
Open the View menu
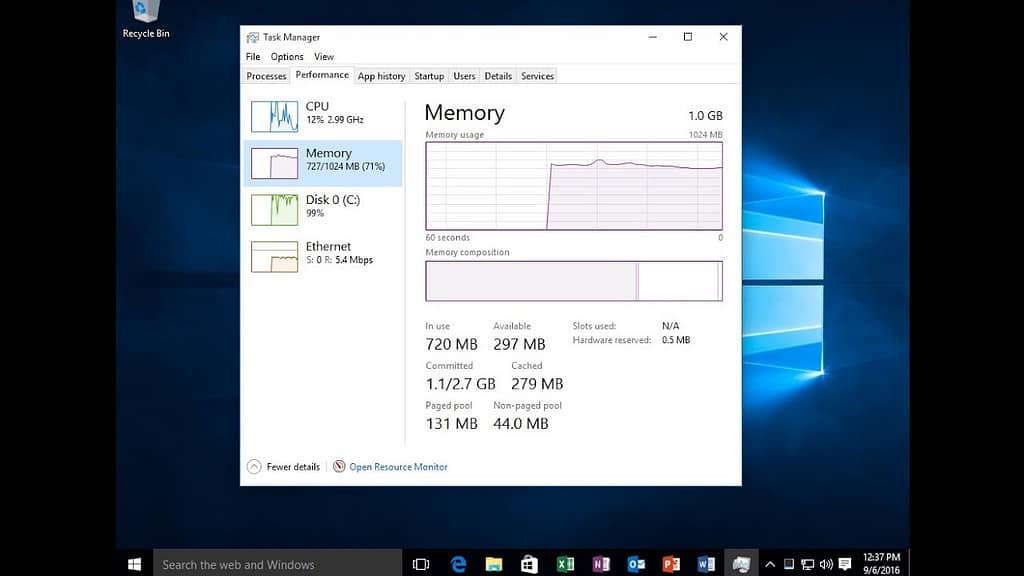[x=323, y=56]
